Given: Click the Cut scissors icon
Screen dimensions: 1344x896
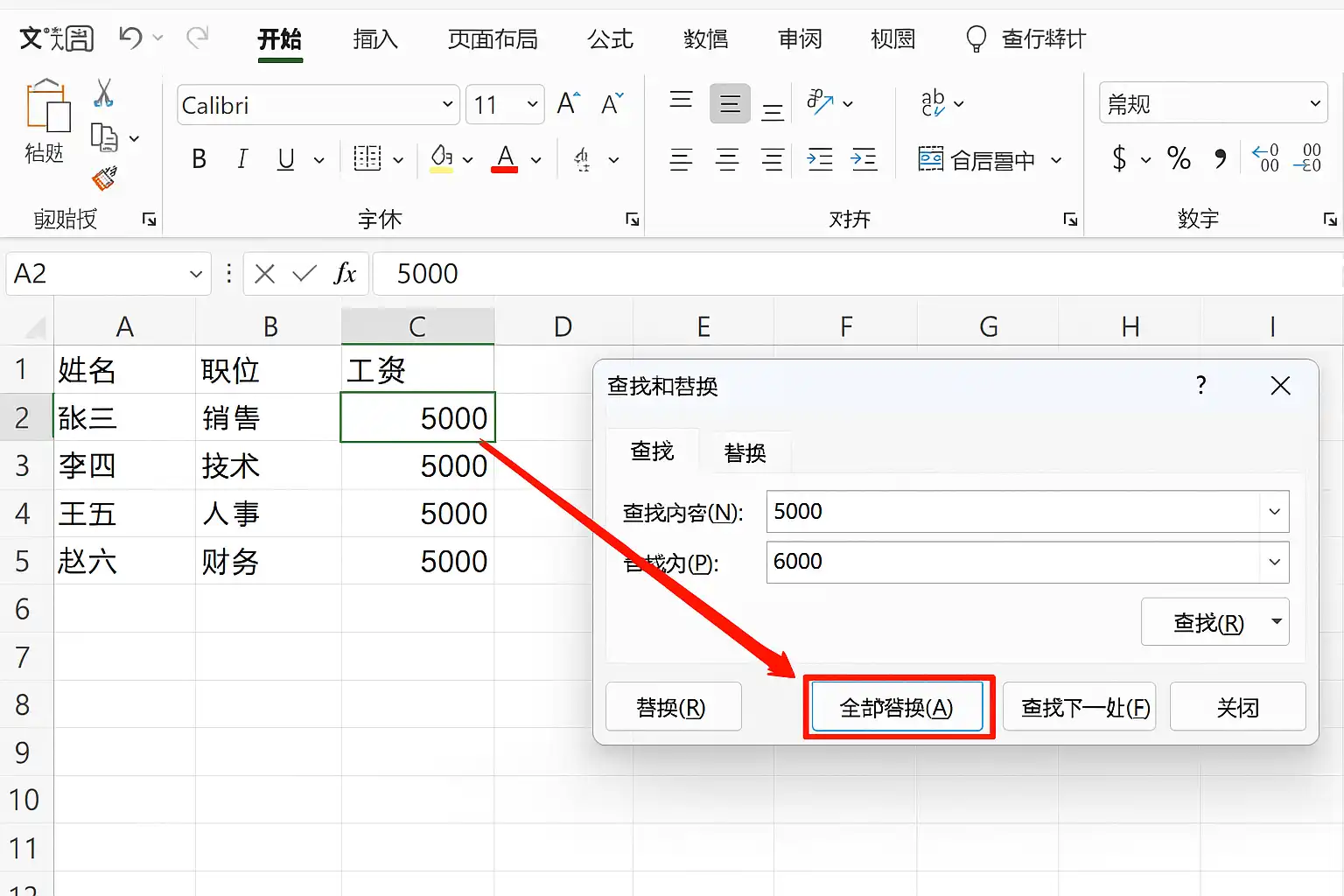Looking at the screenshot, I should (103, 93).
